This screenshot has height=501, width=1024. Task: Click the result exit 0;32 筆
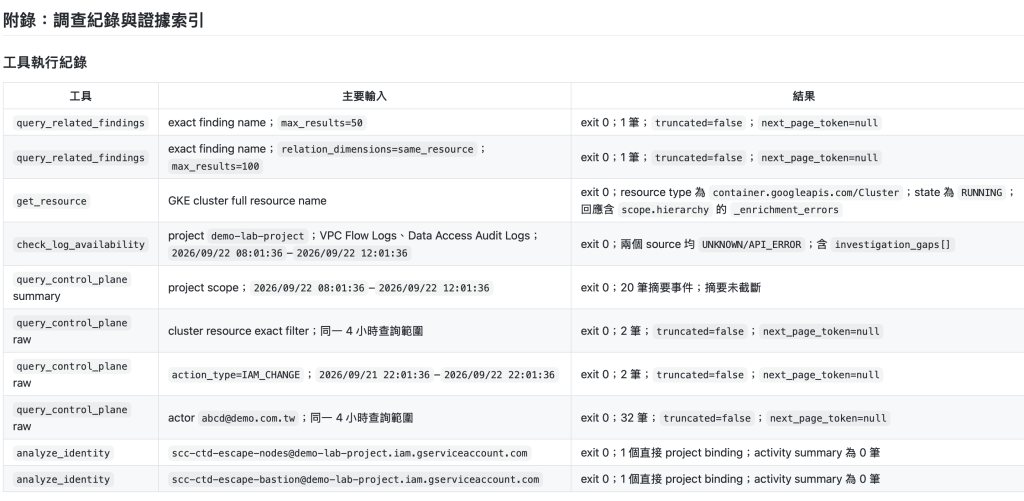(x=617, y=418)
